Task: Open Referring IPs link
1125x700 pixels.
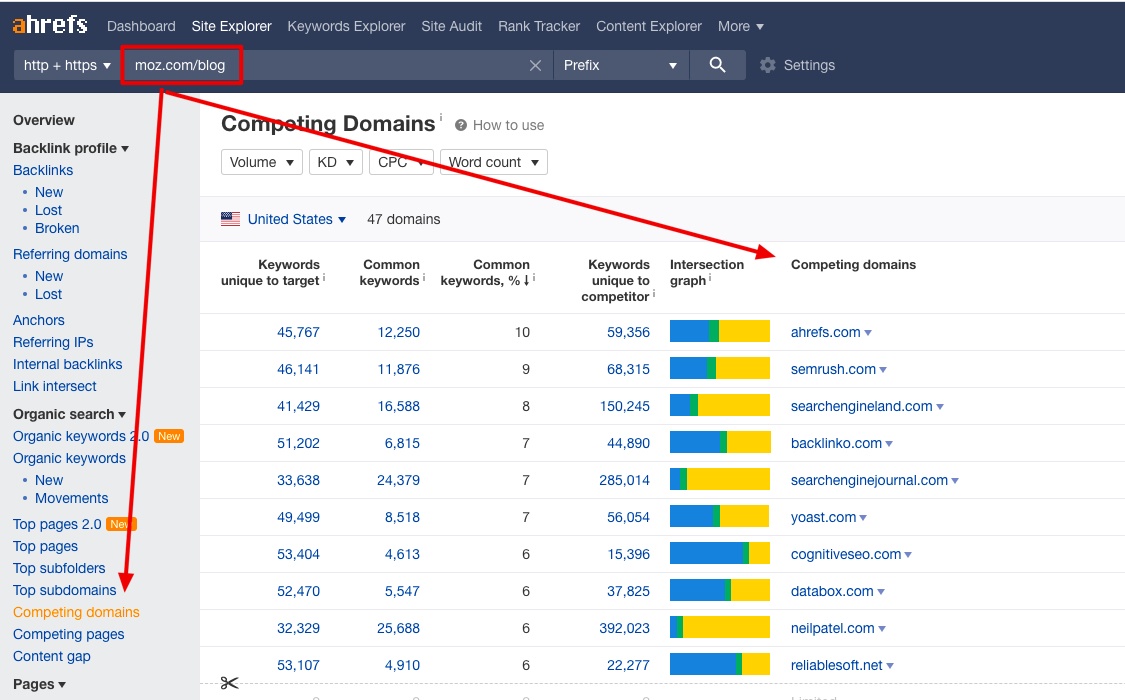Action: pyautogui.click(x=53, y=343)
